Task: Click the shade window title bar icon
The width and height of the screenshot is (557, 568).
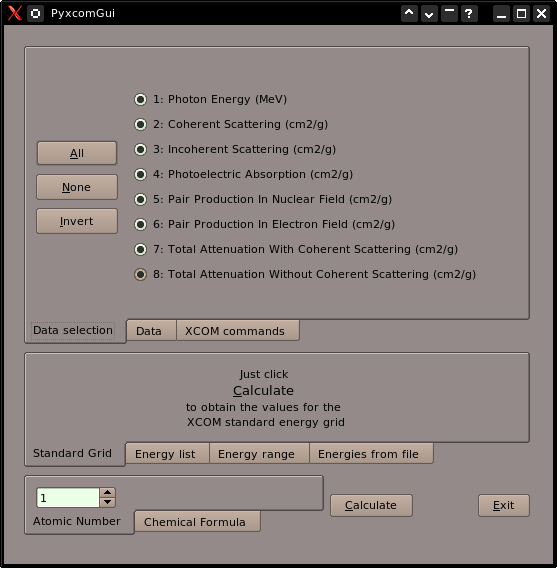Action: tap(449, 13)
